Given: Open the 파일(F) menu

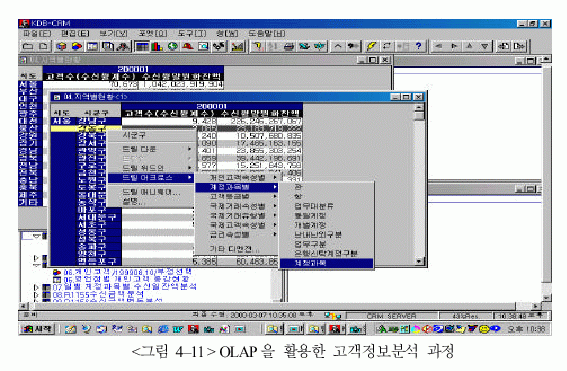Looking at the screenshot, I should [x=37, y=34].
